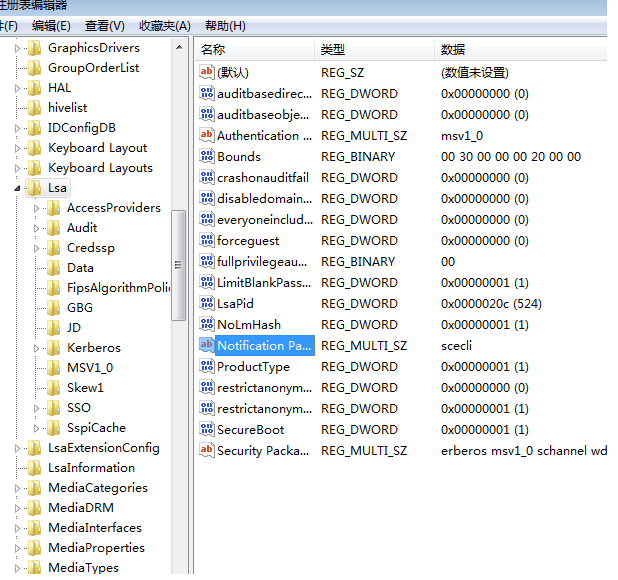Screen dimensions: 618x580
Task: Expand the GraphicsDrivers key
Action: point(17,48)
